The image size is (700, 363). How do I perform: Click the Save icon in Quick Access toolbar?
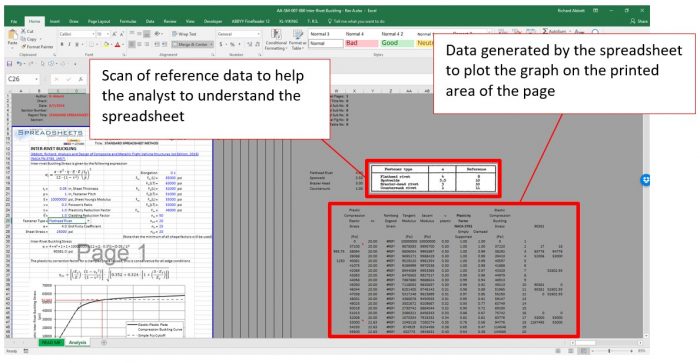click(9, 64)
